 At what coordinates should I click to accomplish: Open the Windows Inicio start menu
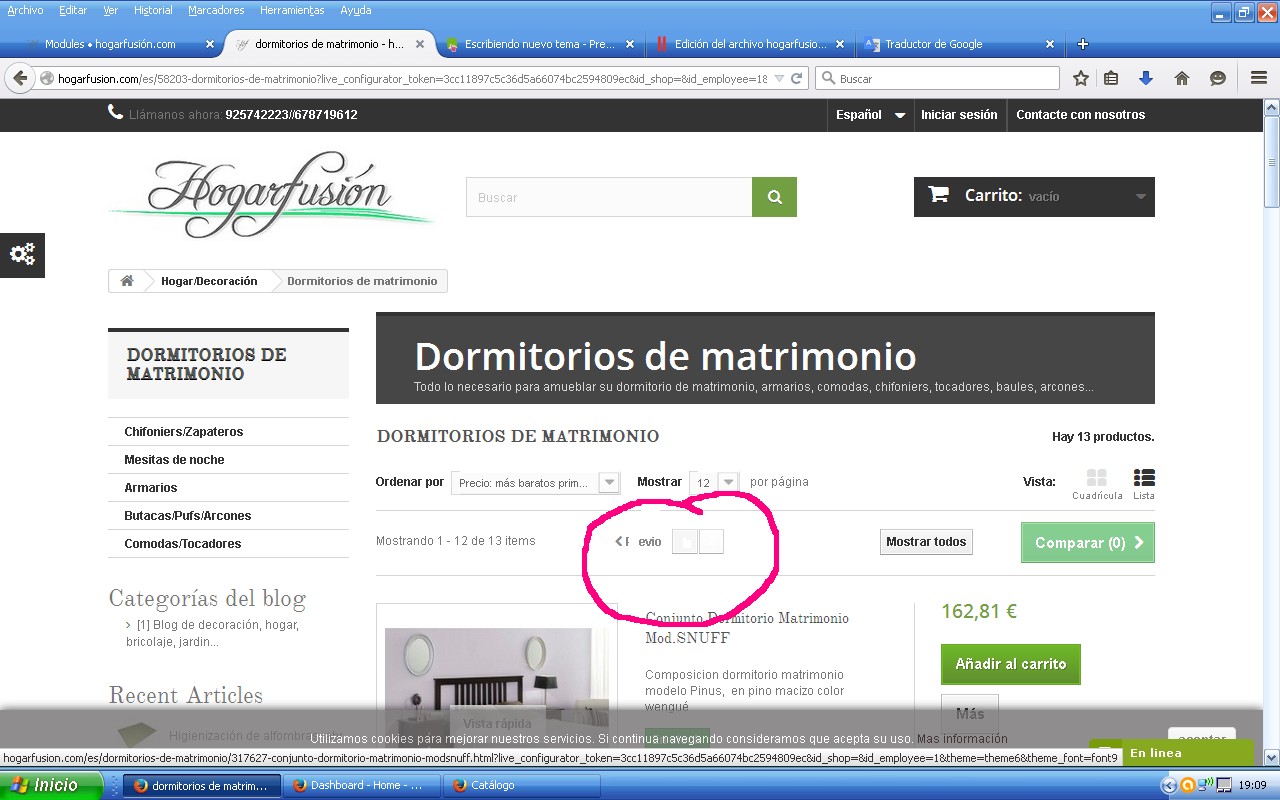(x=51, y=785)
